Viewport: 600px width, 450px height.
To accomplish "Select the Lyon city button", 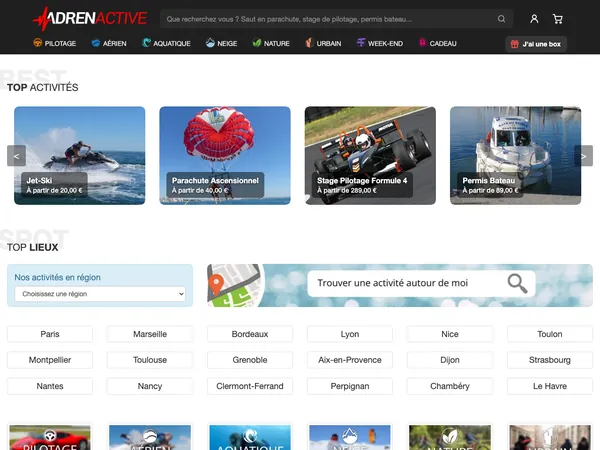I will (350, 334).
